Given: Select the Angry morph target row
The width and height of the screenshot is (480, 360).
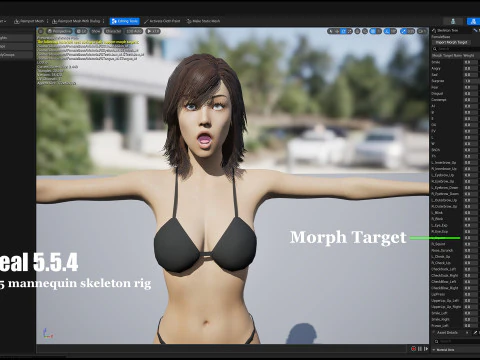Looking at the screenshot, I should (436, 68).
